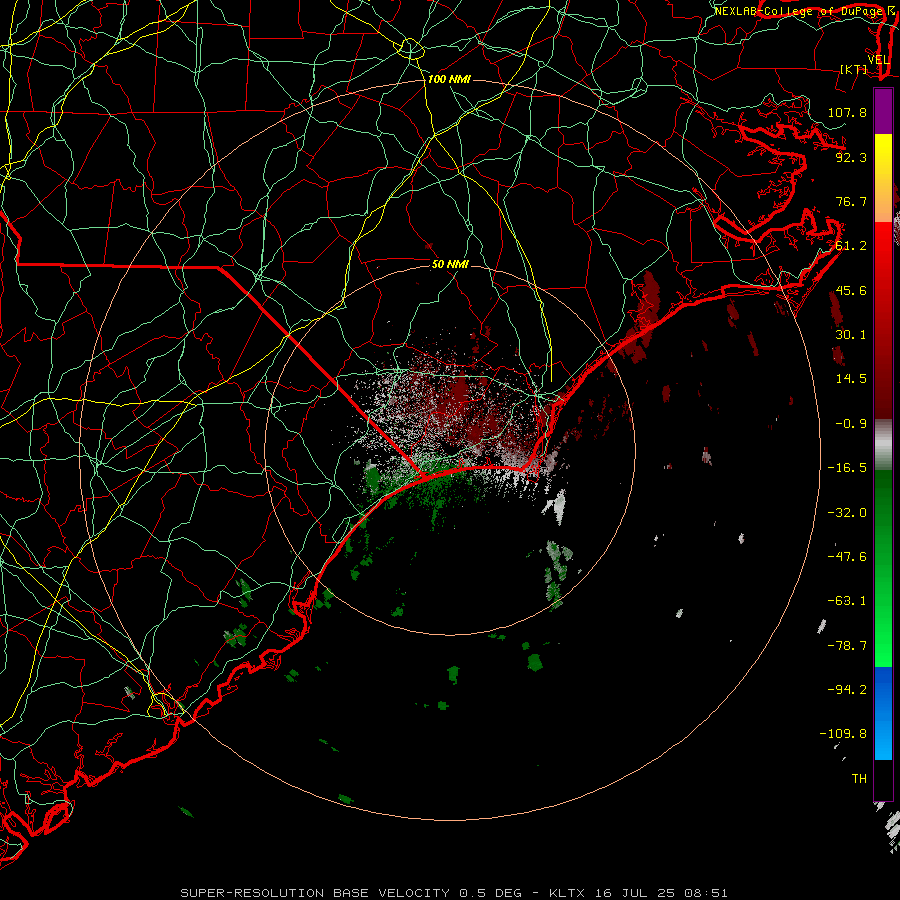Pick the -109.8 velocity scale label
The image size is (900, 900).
point(843,734)
